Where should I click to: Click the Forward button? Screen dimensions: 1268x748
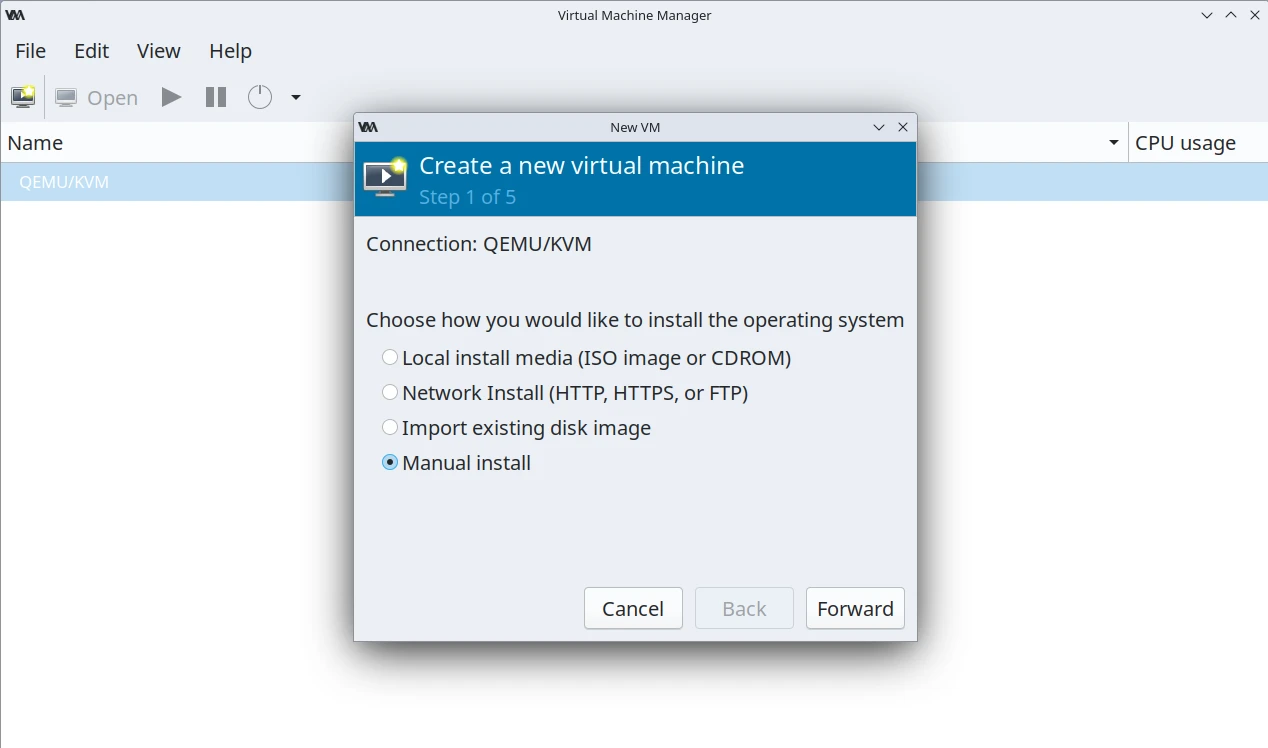(855, 608)
